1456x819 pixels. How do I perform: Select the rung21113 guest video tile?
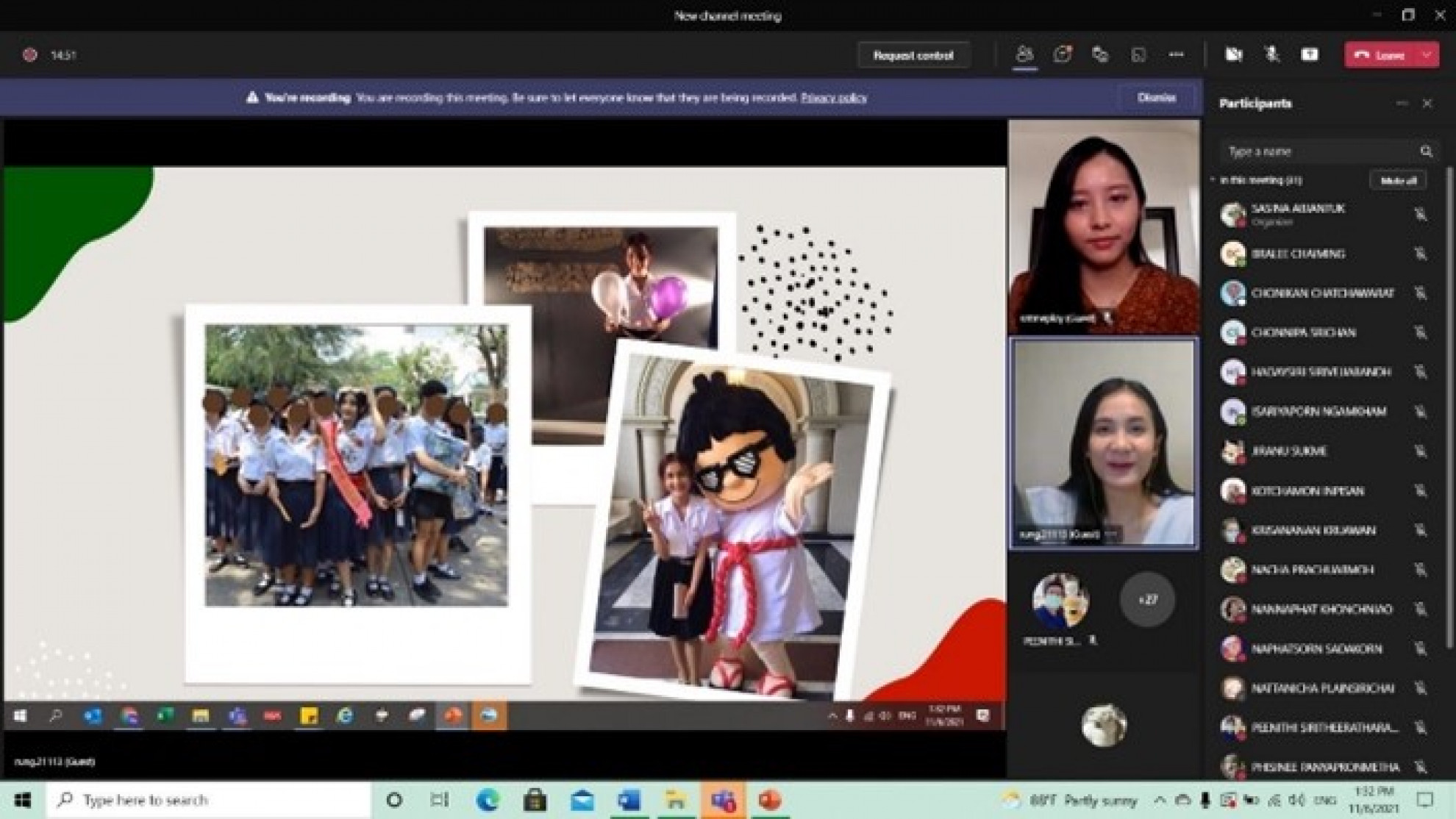[1104, 443]
